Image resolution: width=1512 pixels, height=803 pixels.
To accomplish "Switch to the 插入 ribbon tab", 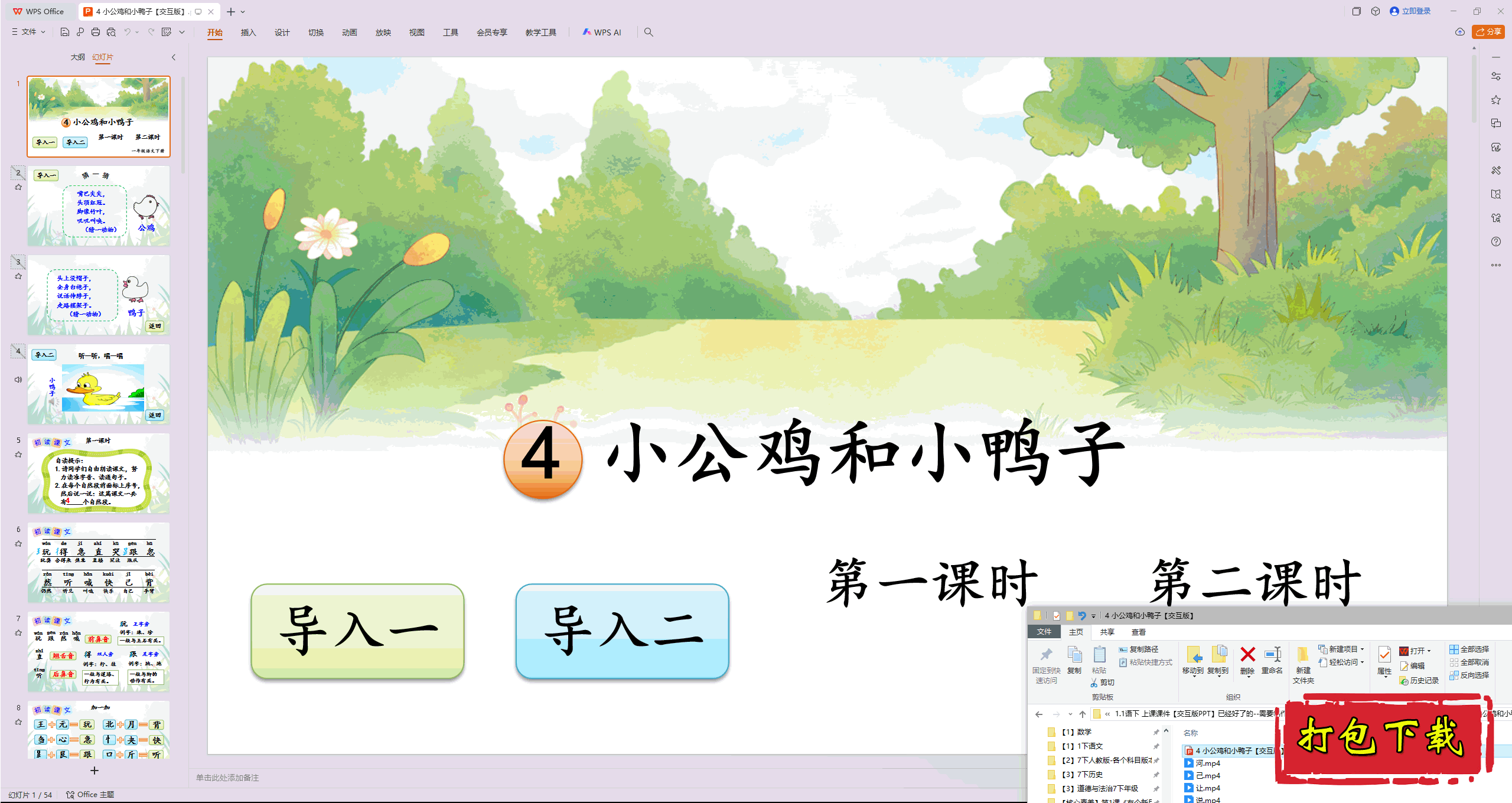I will pos(248,32).
